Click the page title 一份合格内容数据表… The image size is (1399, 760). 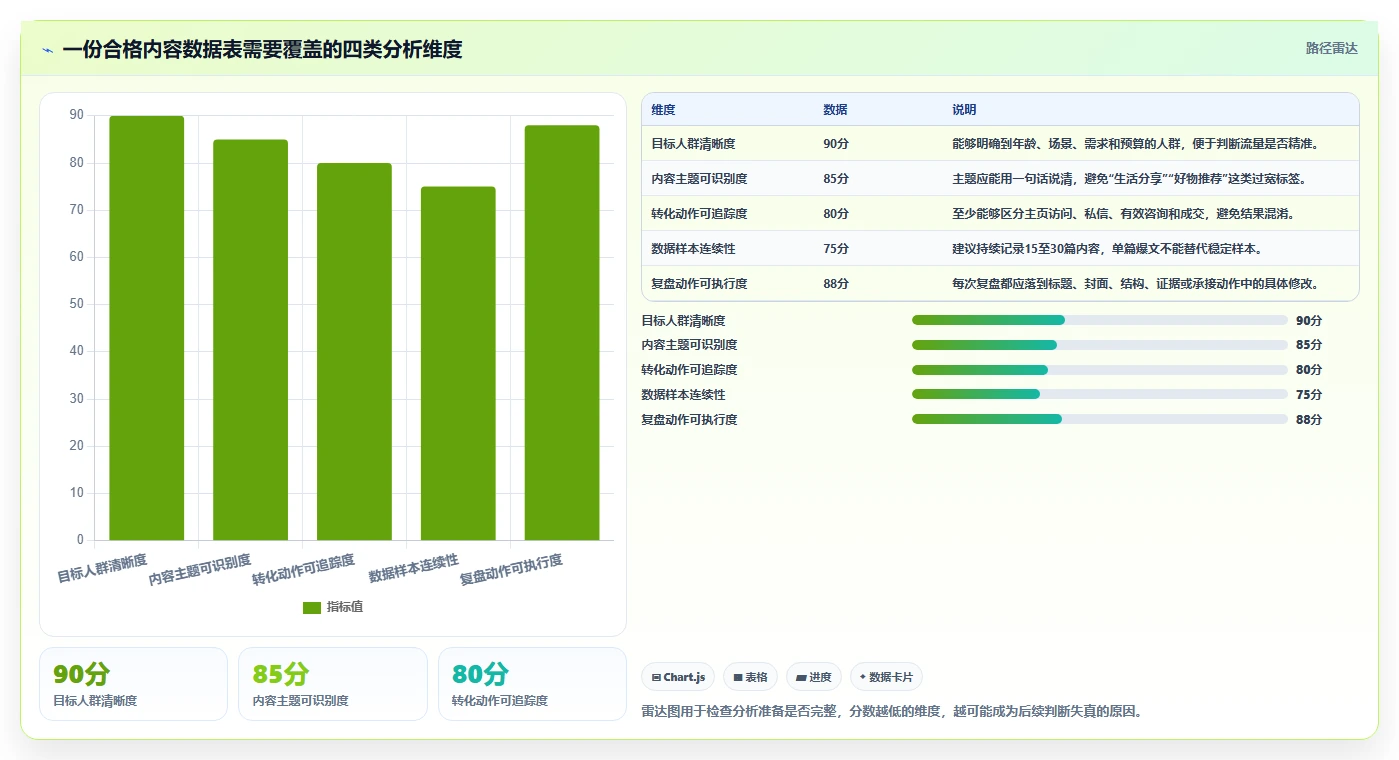[x=262, y=50]
